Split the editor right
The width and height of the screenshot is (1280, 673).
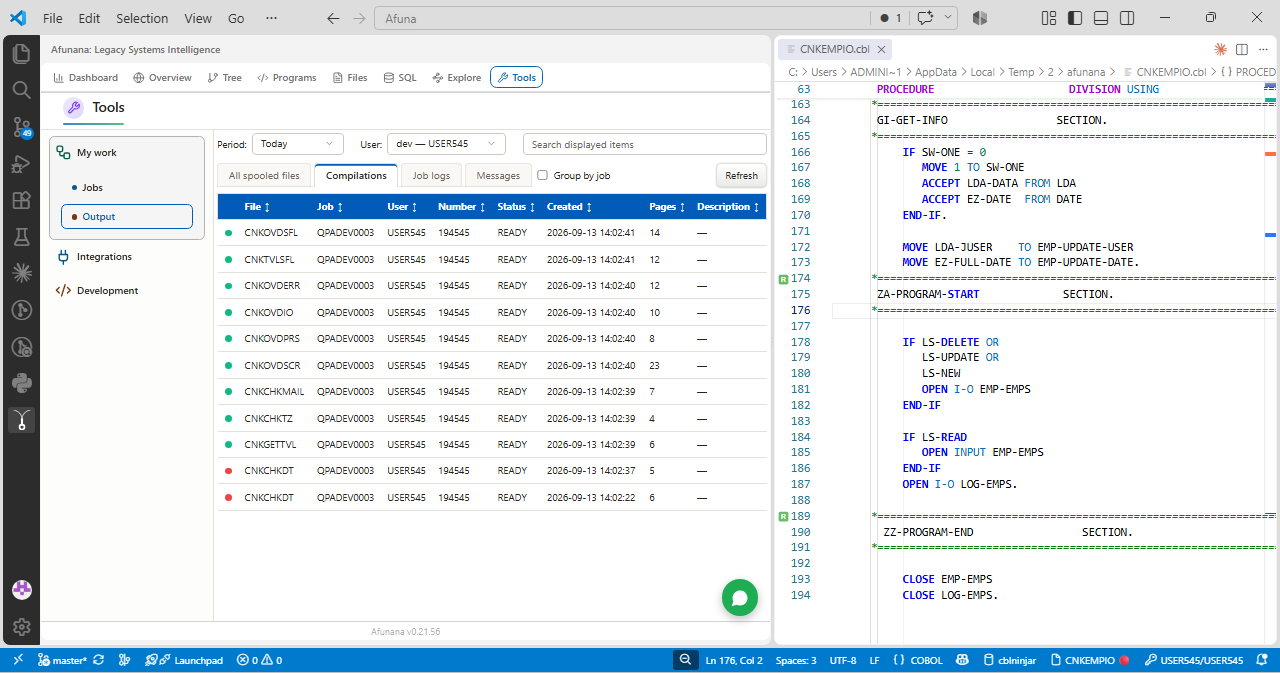coord(1242,49)
